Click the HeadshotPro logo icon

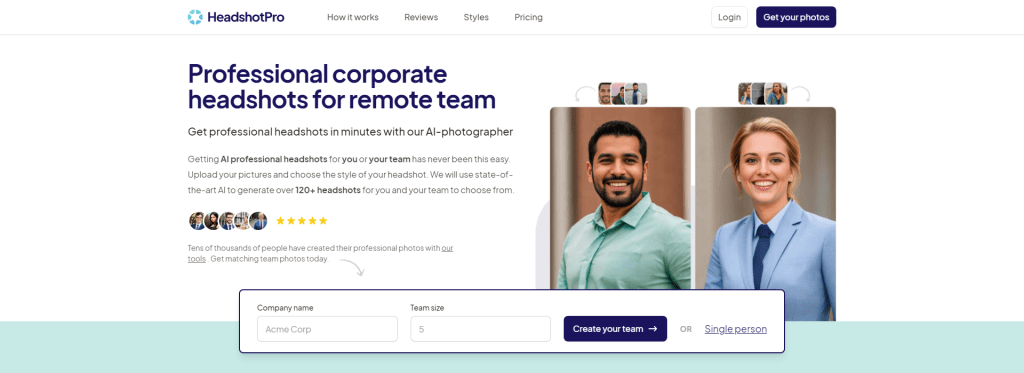pos(195,17)
